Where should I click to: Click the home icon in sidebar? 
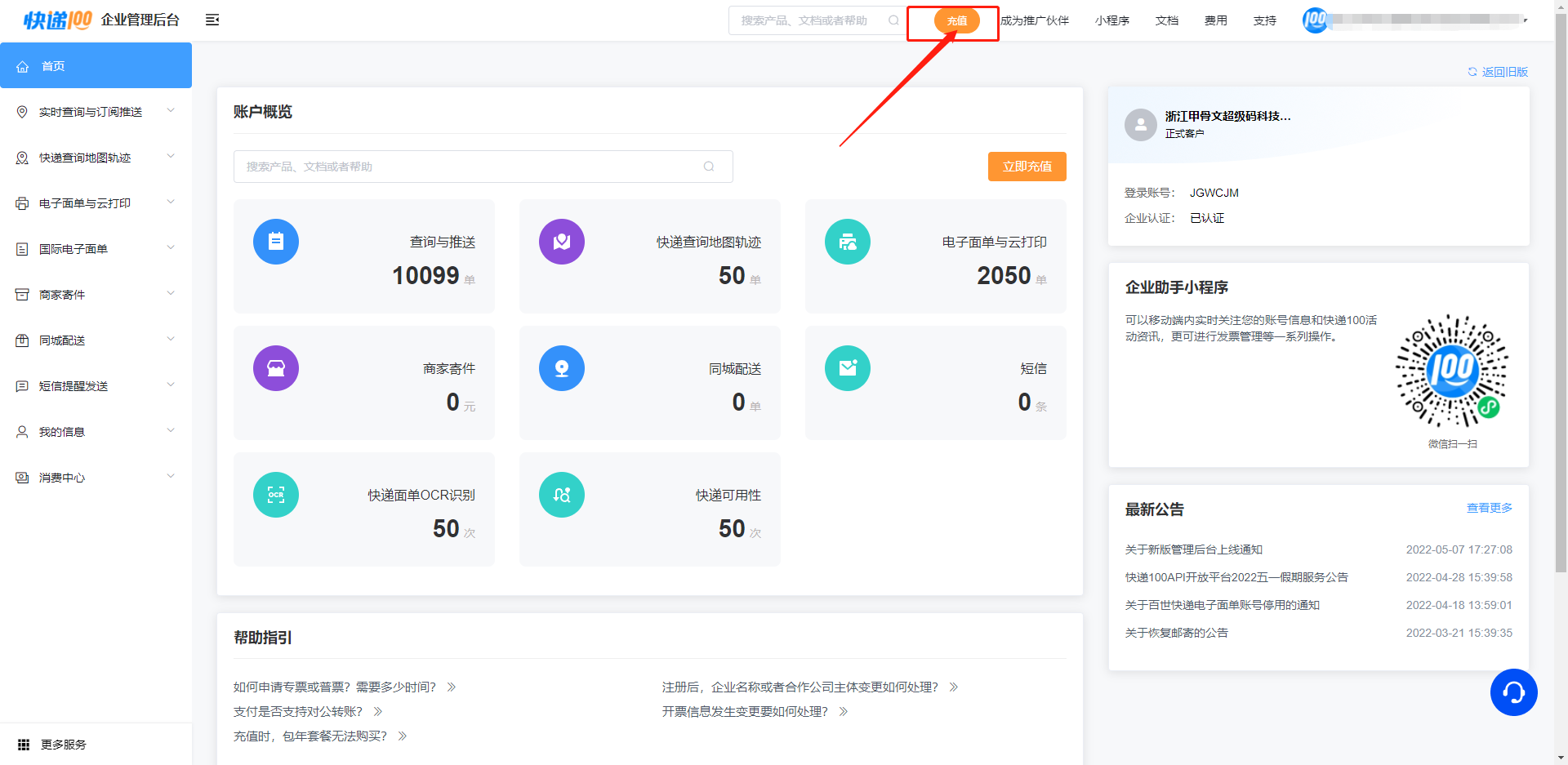pyautogui.click(x=23, y=66)
